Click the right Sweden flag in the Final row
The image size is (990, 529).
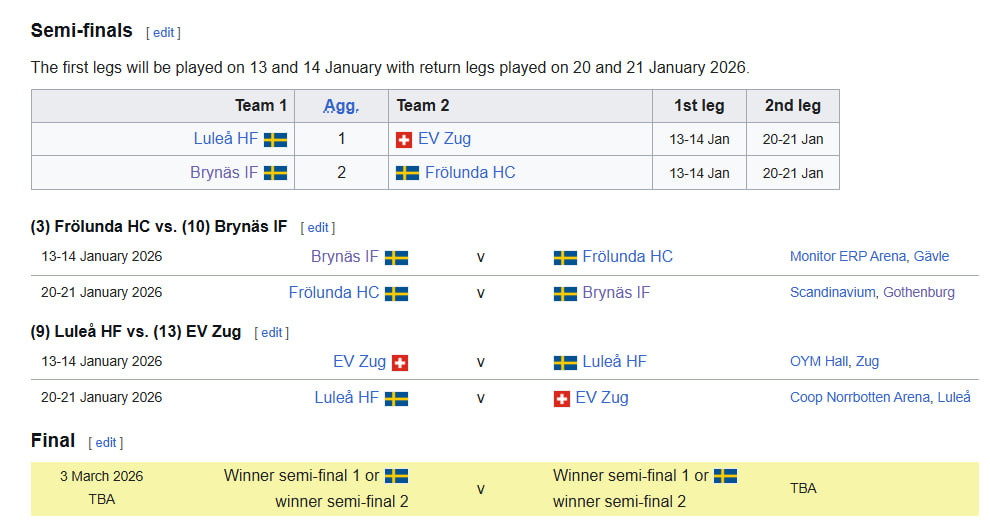(725, 476)
